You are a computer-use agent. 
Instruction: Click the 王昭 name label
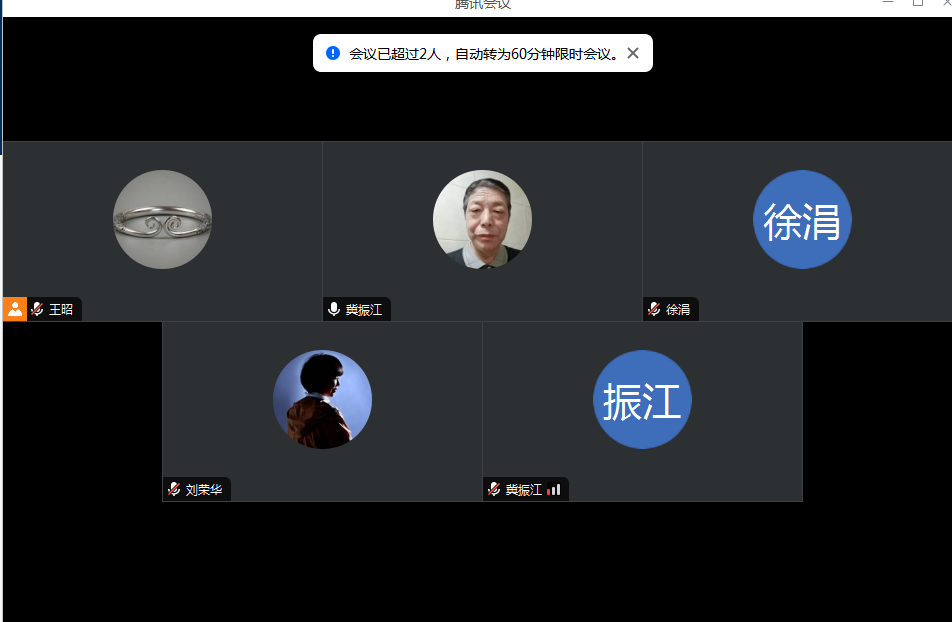tap(61, 310)
